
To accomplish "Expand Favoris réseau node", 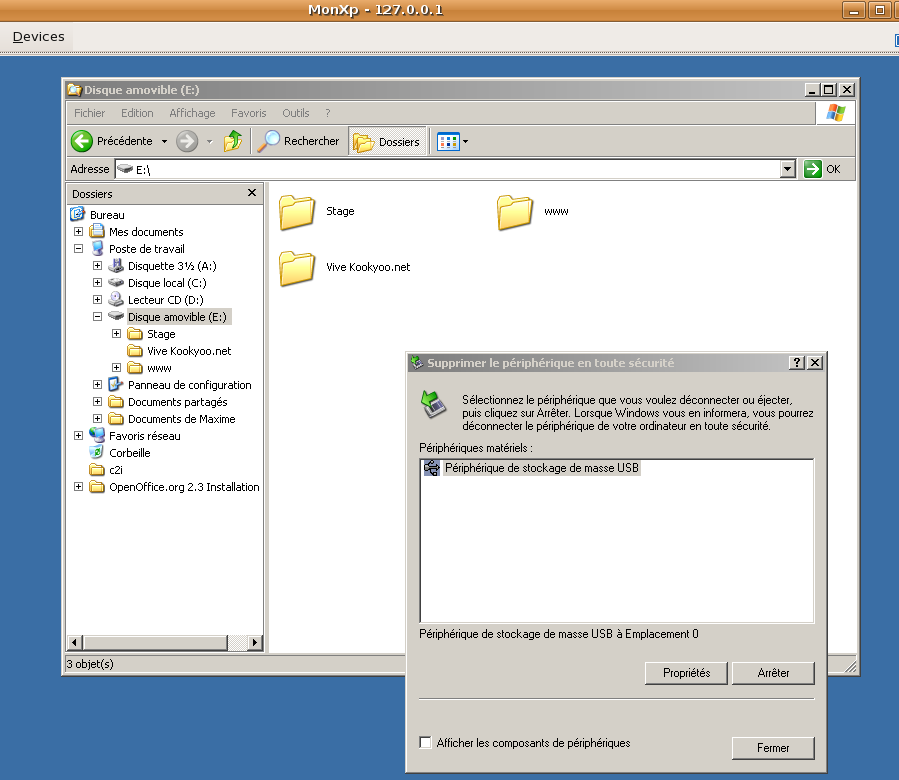I will tap(79, 436).
